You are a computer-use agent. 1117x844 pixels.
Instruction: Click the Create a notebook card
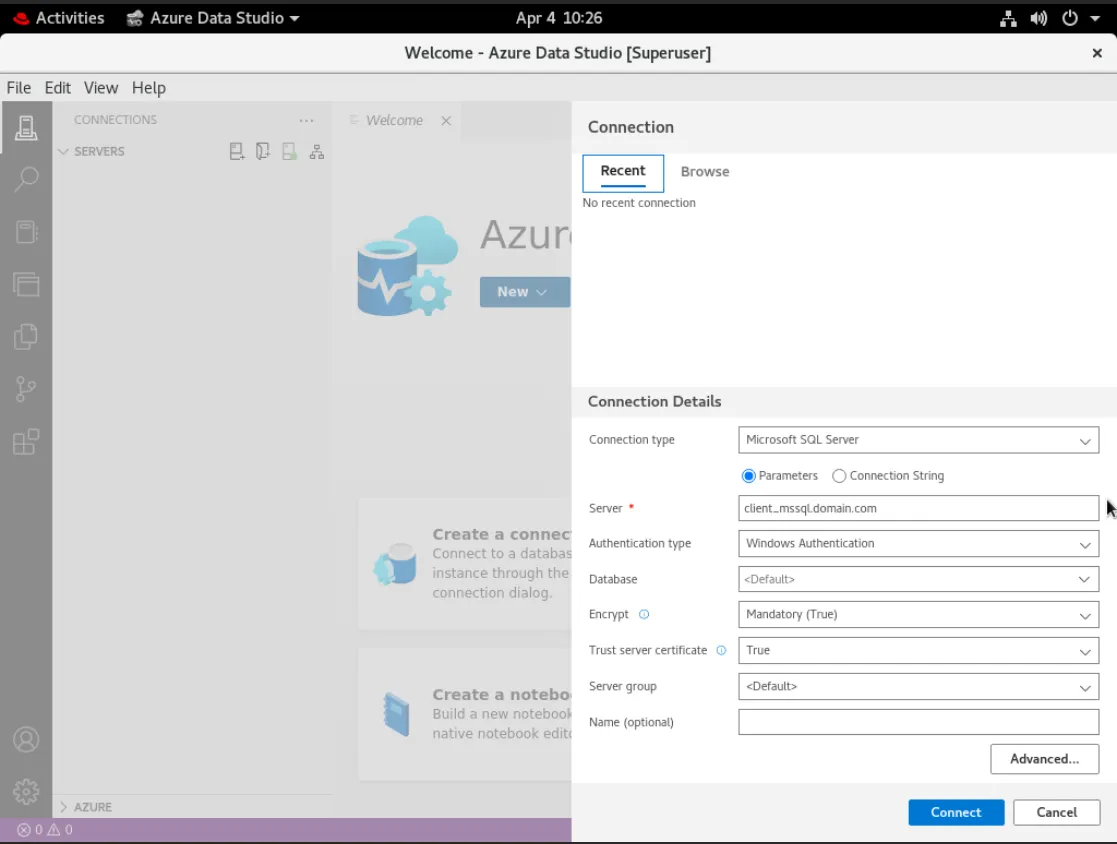(x=465, y=714)
